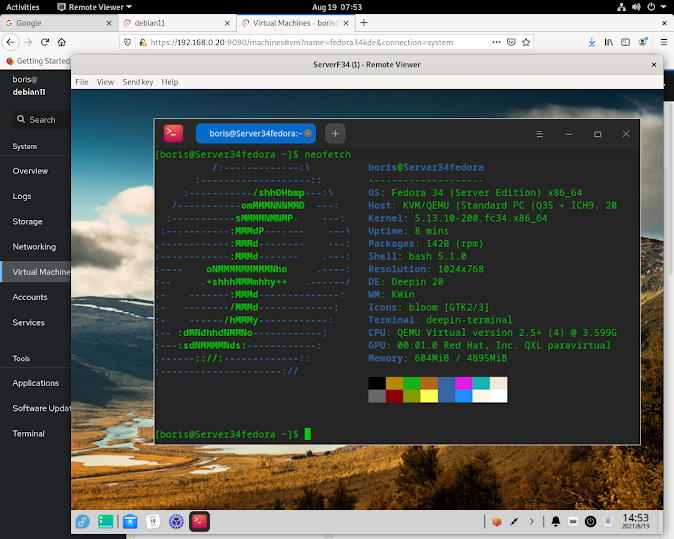
Task: Click the Getting Started bookmark
Action: coord(38,61)
